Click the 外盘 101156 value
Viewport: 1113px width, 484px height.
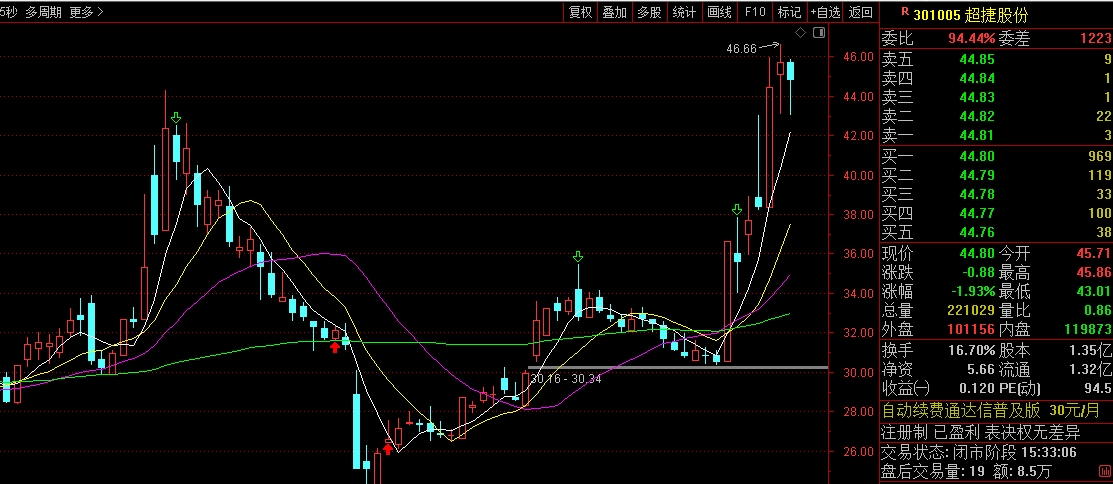tap(971, 330)
